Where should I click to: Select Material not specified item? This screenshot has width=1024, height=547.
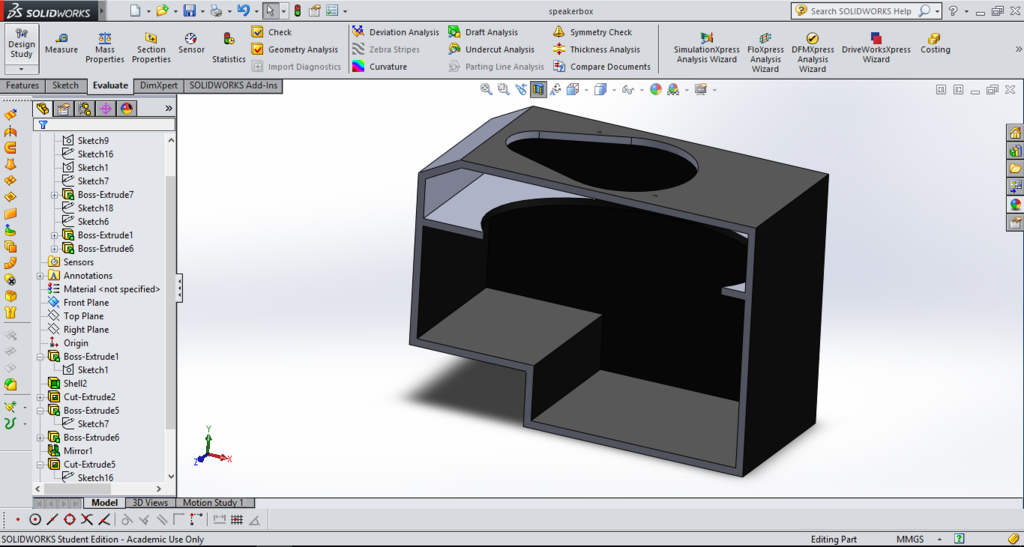[x=104, y=289]
